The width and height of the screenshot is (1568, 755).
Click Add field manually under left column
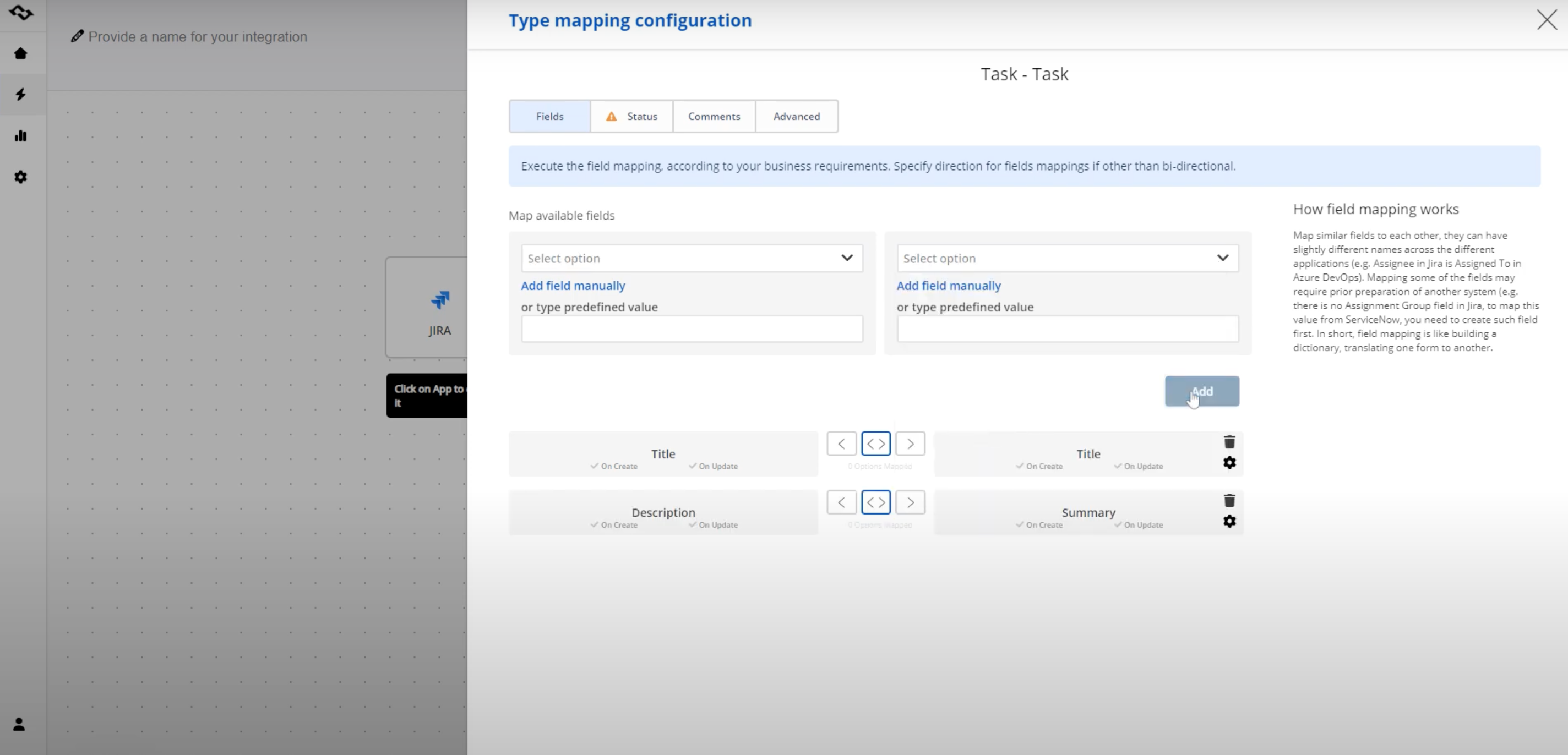point(572,286)
